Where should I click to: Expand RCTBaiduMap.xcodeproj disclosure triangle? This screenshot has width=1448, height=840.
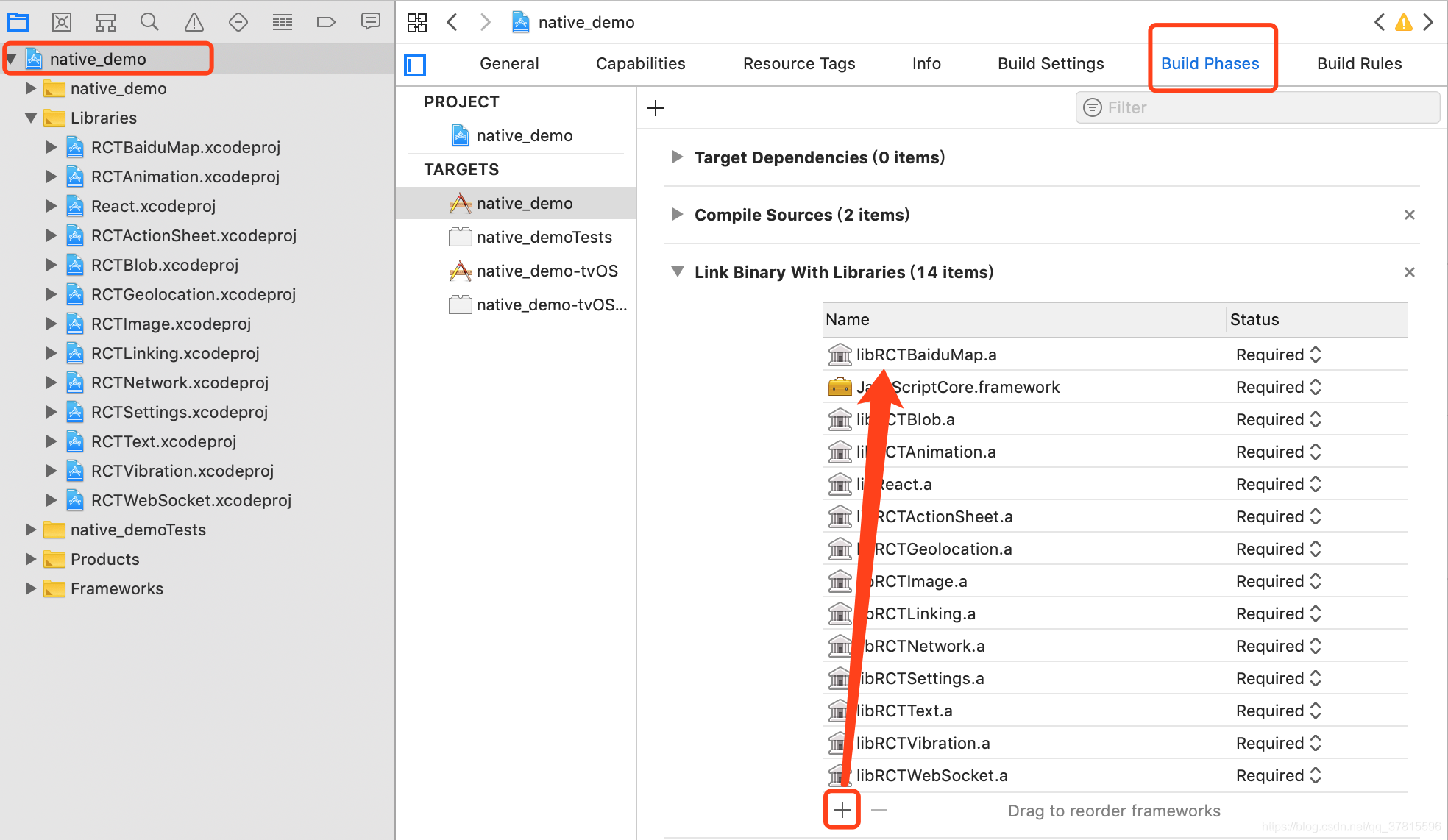coord(51,147)
